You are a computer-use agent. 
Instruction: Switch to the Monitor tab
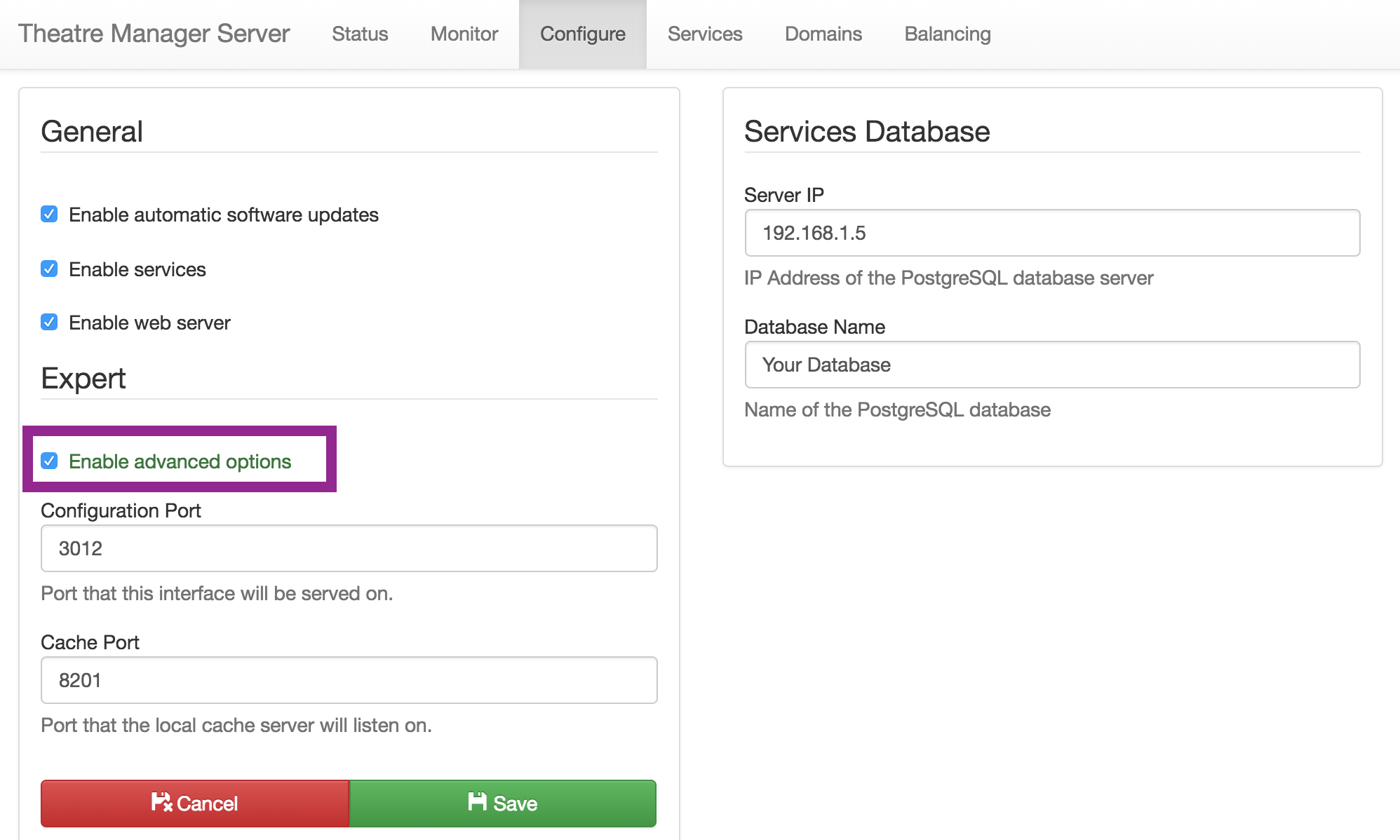(x=464, y=34)
